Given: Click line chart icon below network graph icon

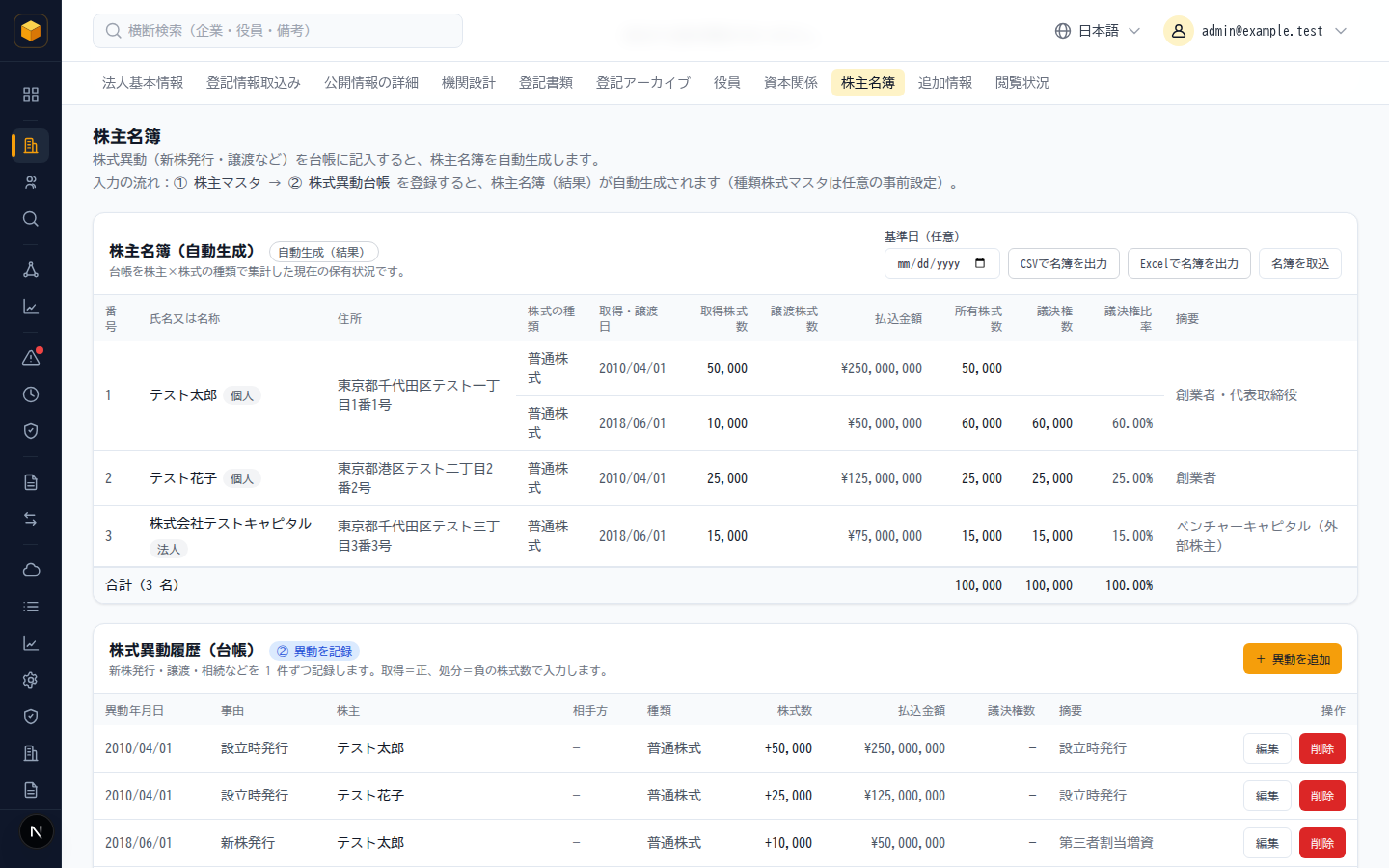Looking at the screenshot, I should (31, 307).
